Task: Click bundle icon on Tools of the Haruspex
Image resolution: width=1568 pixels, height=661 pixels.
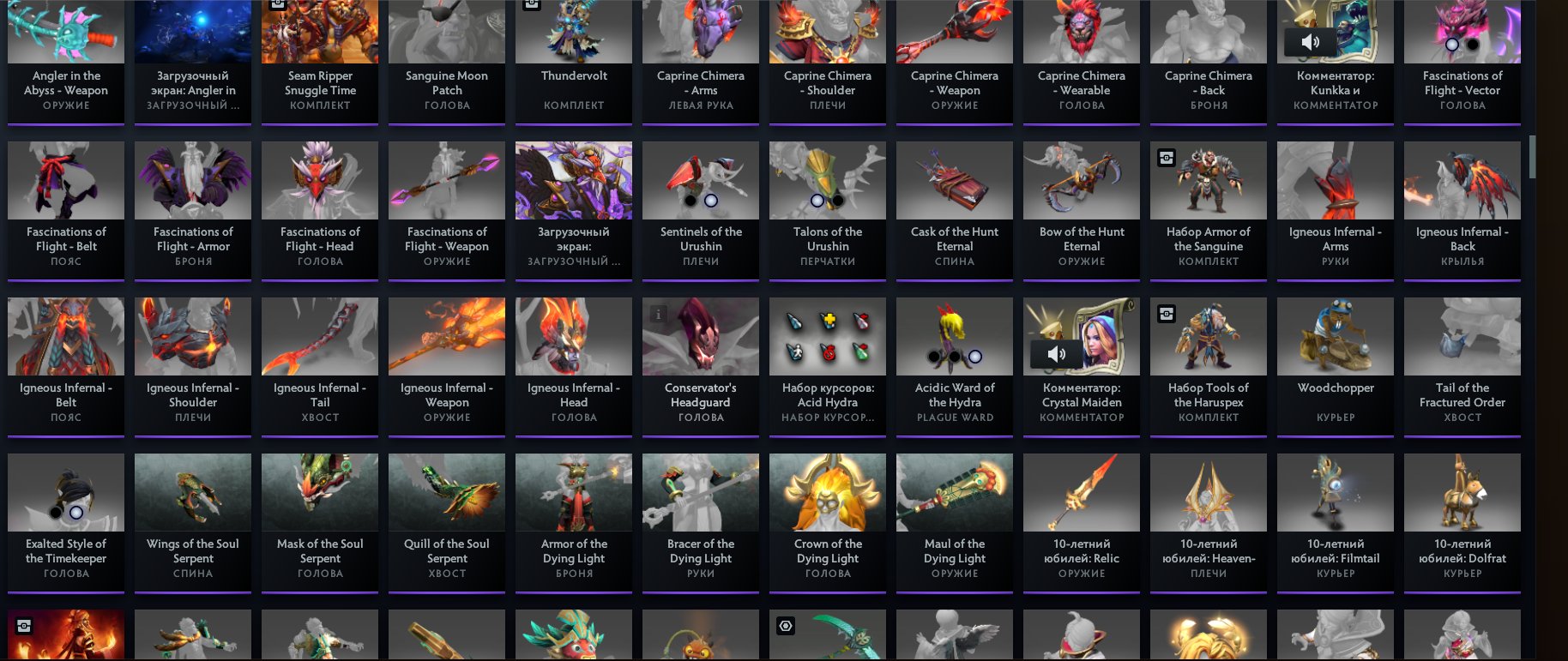Action: (x=1167, y=314)
